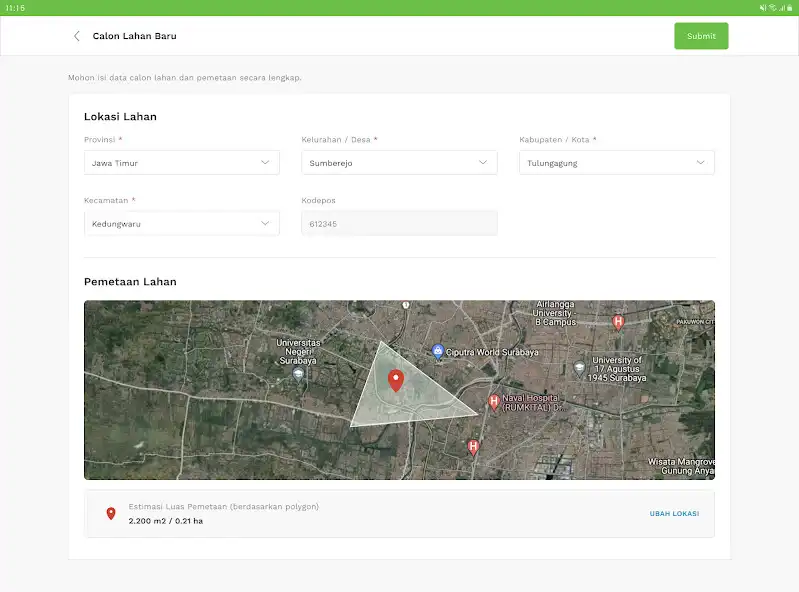Click the '2.200 m2 / 0.21 ha' value

point(166,521)
